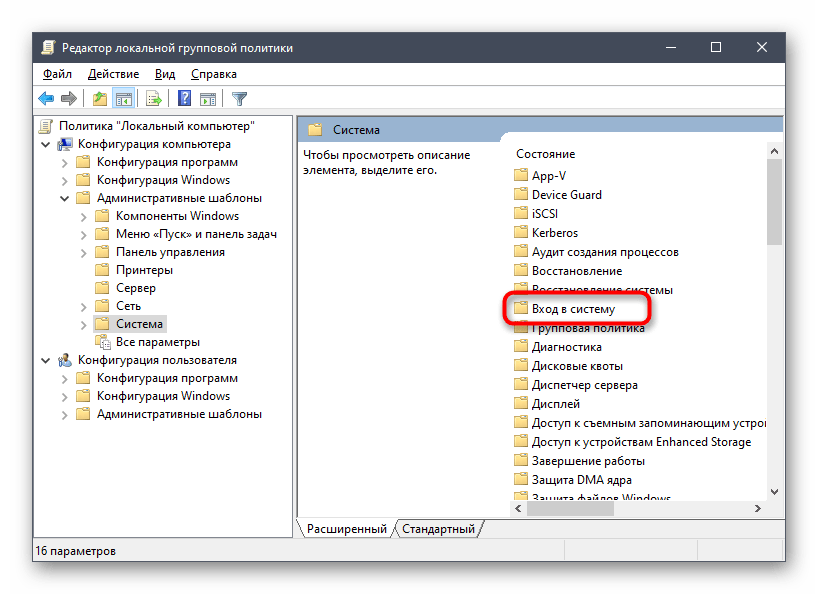Screen dimensions: 818x594
Task: Switch to the Стандартный tab
Action: (439, 528)
